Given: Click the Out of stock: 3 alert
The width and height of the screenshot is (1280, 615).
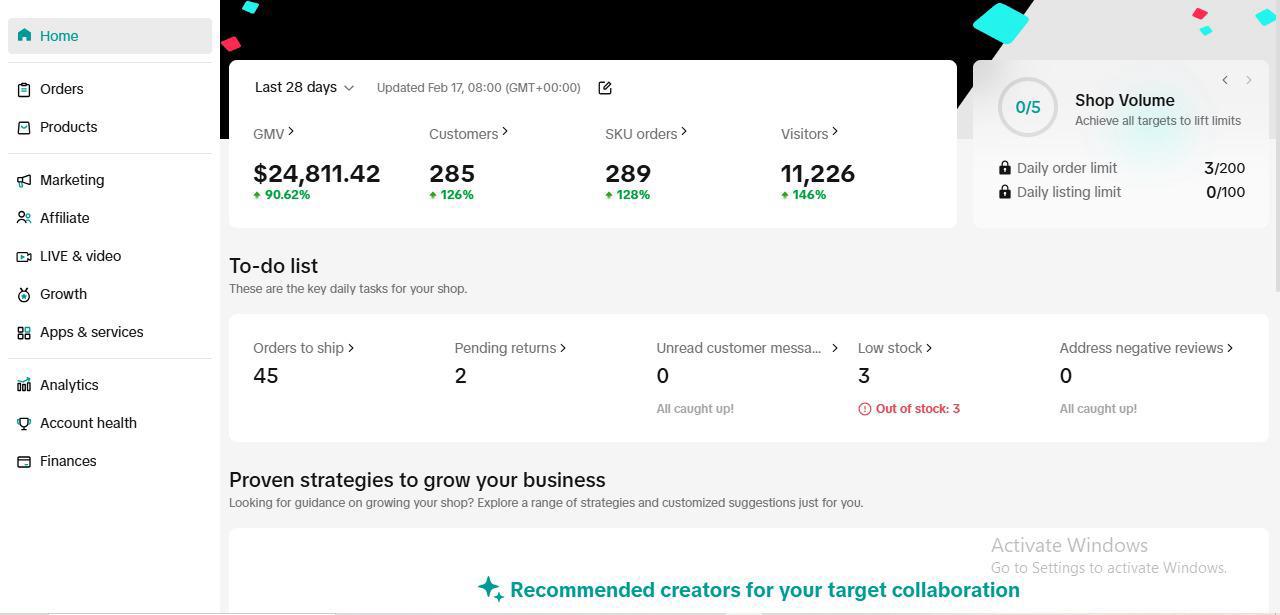Looking at the screenshot, I should pos(909,409).
